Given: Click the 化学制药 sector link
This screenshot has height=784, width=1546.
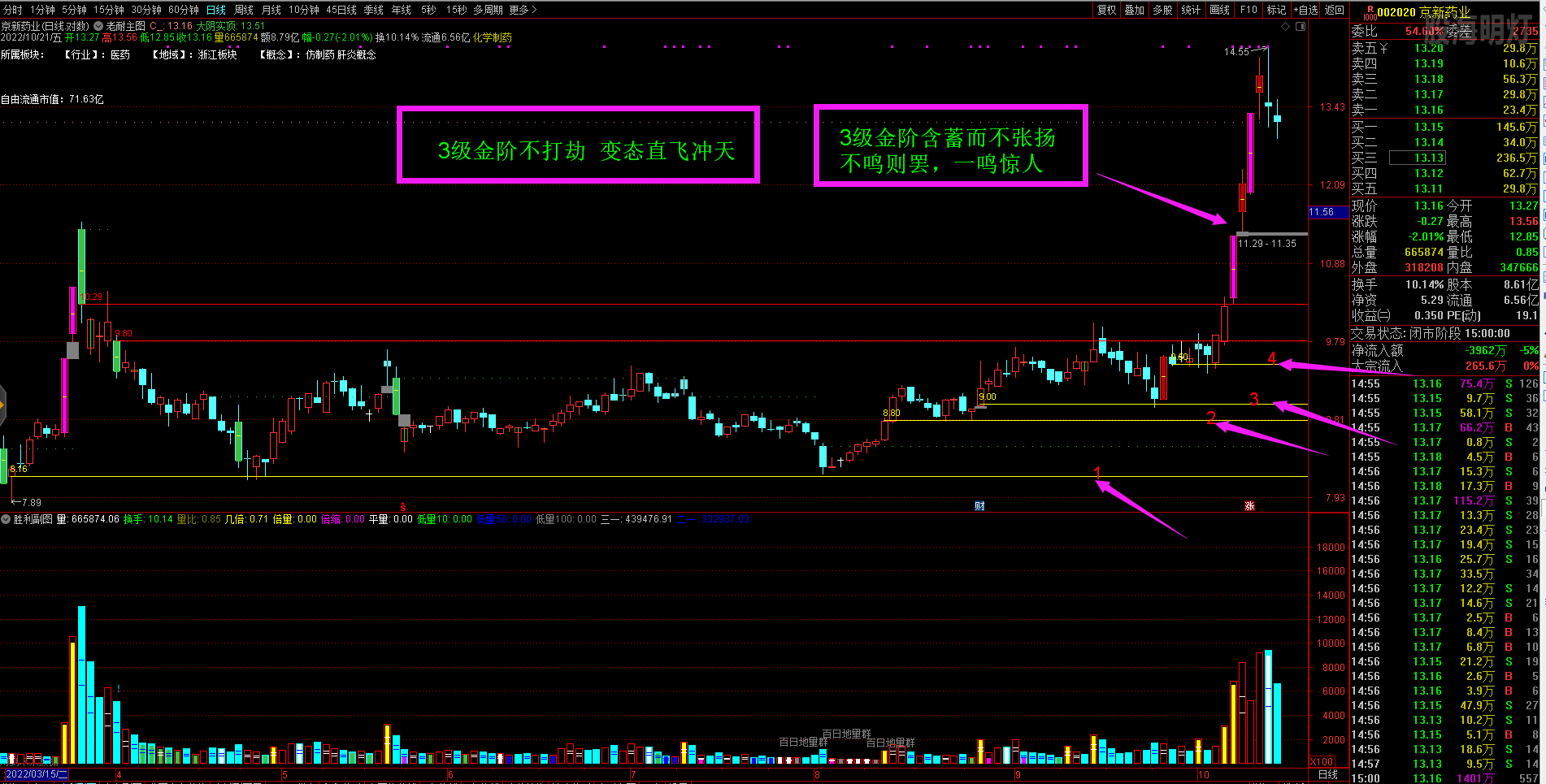Looking at the screenshot, I should (x=493, y=37).
